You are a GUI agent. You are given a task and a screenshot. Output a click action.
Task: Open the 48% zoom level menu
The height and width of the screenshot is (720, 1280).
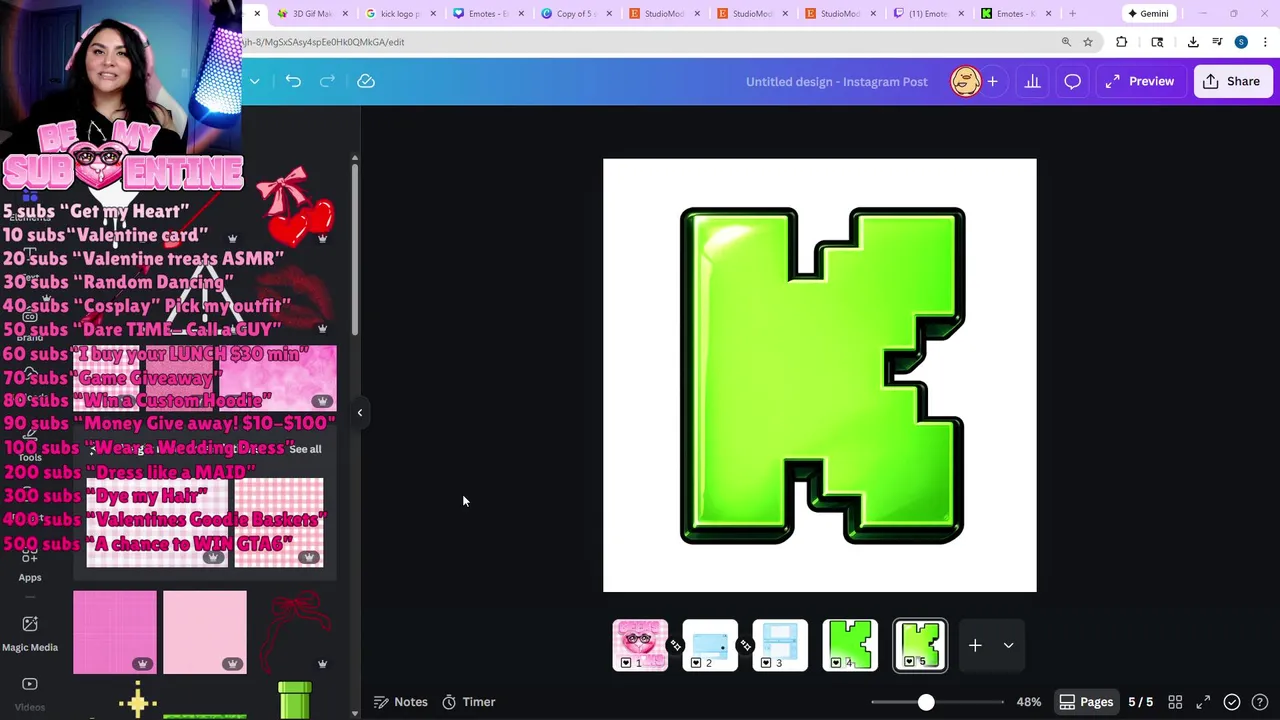[1028, 702]
